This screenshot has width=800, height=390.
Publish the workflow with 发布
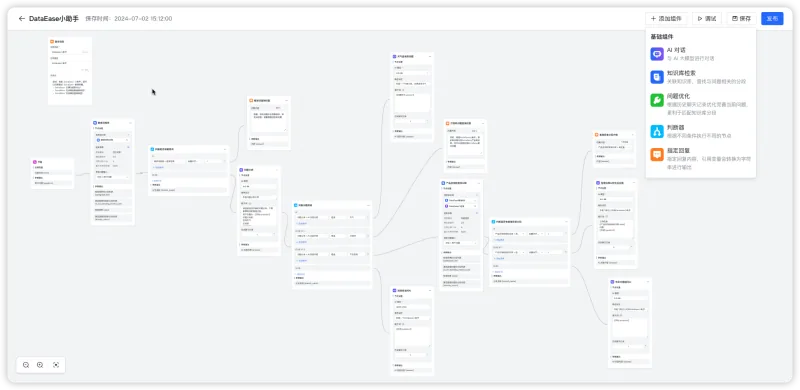click(x=772, y=18)
